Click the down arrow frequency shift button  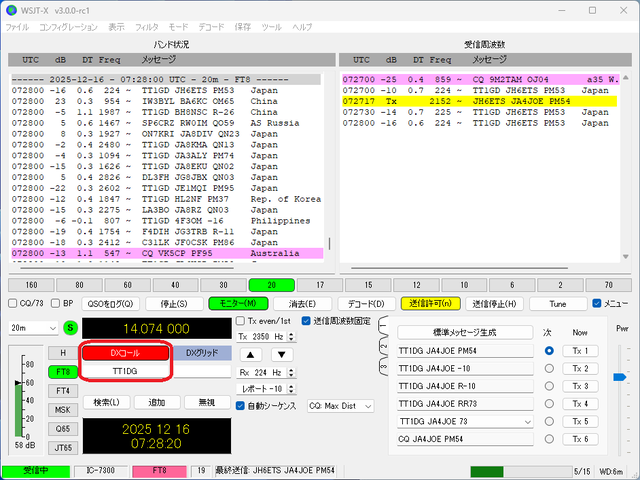click(x=282, y=355)
